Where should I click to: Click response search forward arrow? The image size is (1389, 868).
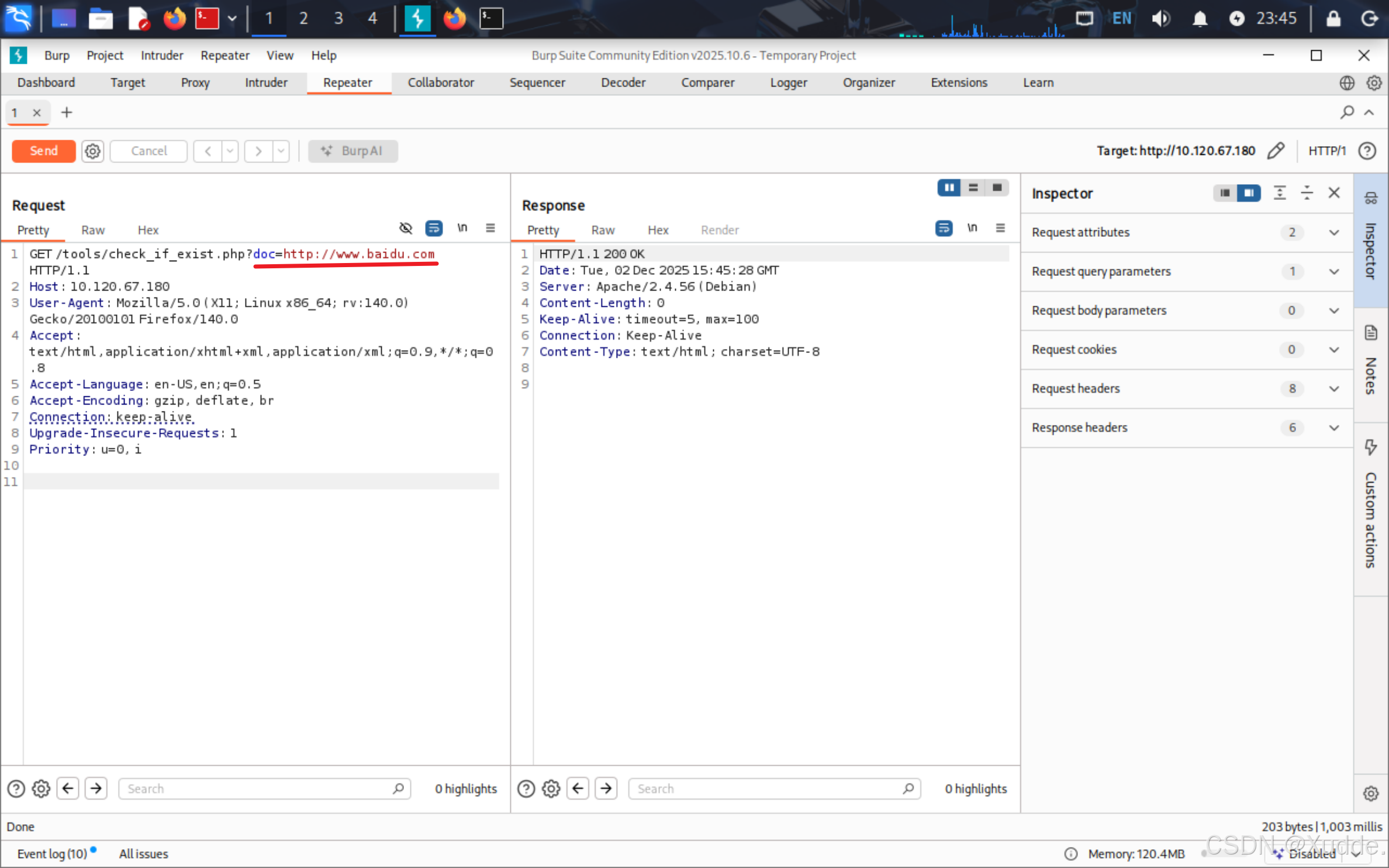pyautogui.click(x=606, y=789)
